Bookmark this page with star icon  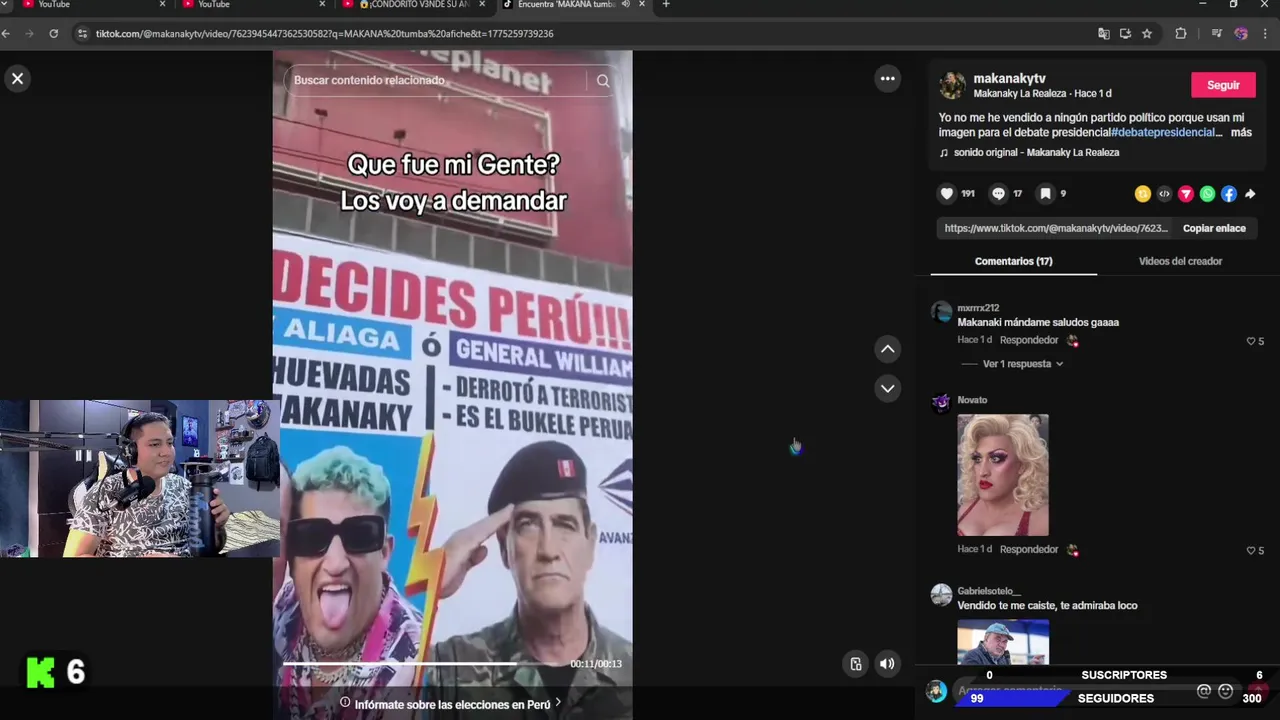1147,33
